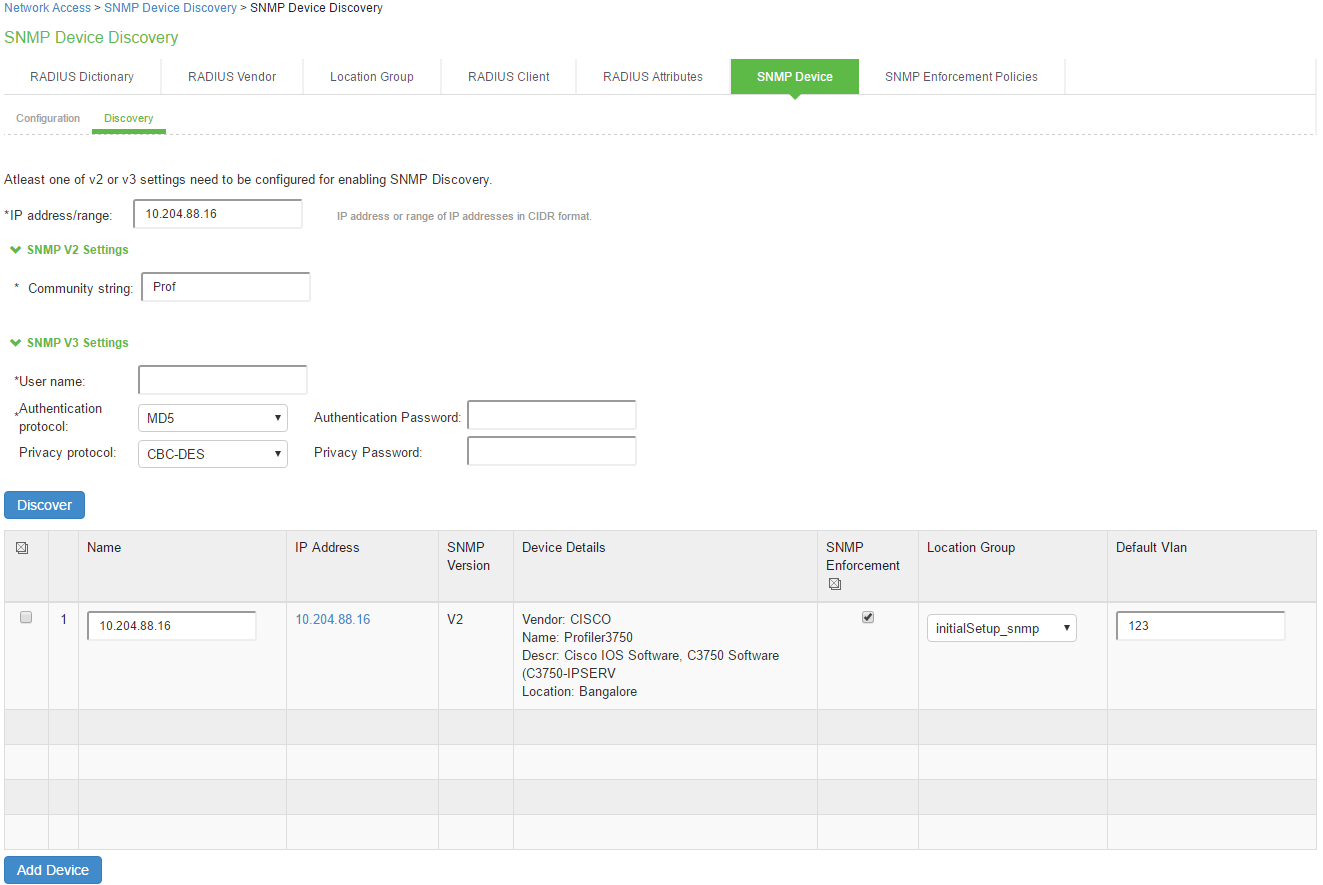This screenshot has height=885, width=1323.
Task: Follow Network Access breadcrumb link
Action: click(x=48, y=8)
